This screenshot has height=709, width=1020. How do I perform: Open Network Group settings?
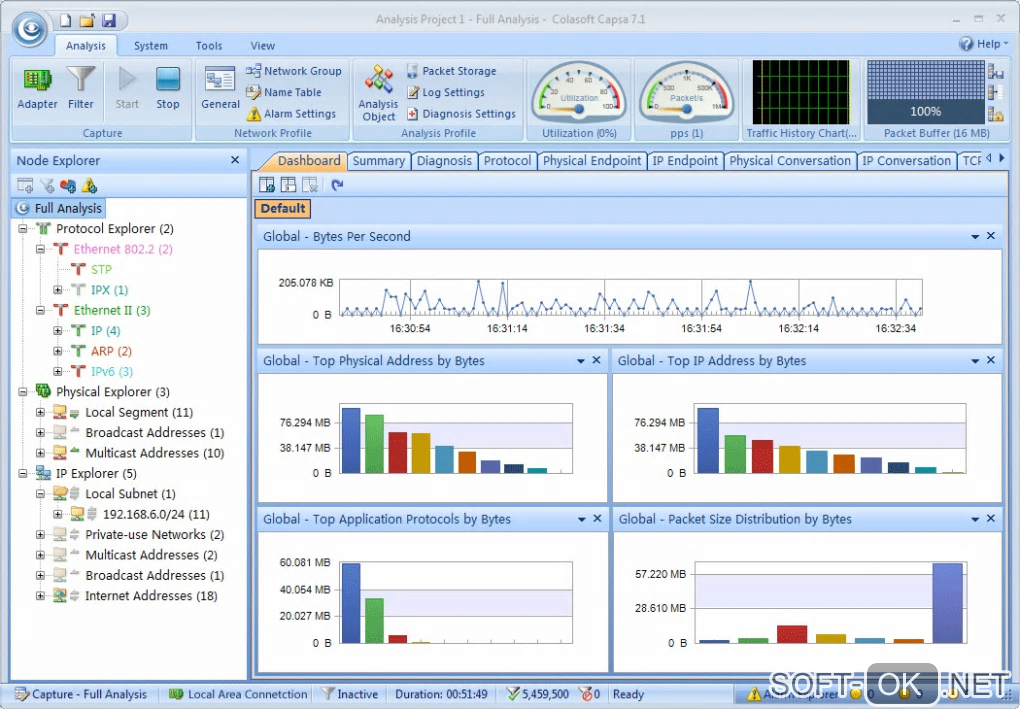[293, 71]
